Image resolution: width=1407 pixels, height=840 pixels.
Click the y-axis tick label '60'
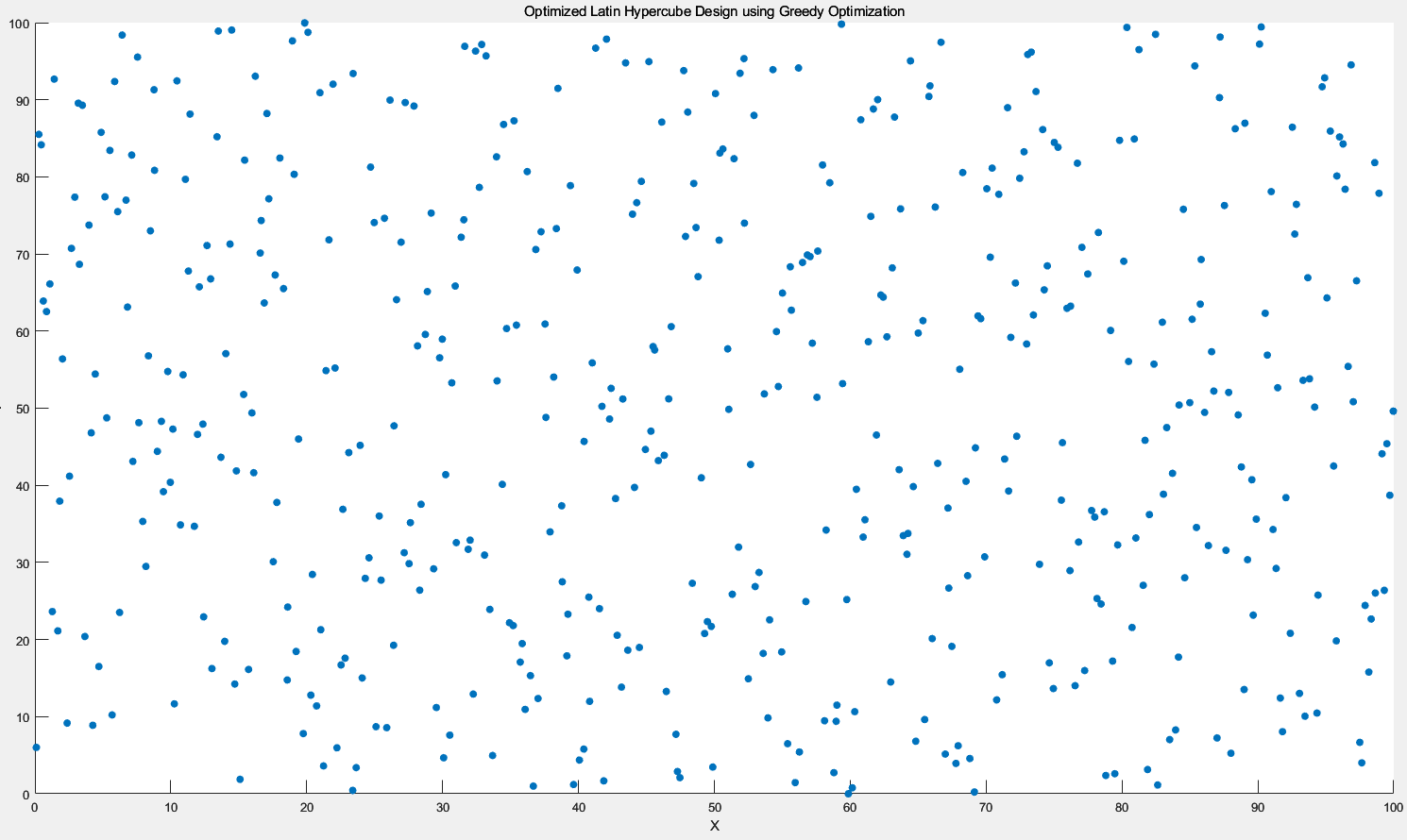tap(23, 331)
